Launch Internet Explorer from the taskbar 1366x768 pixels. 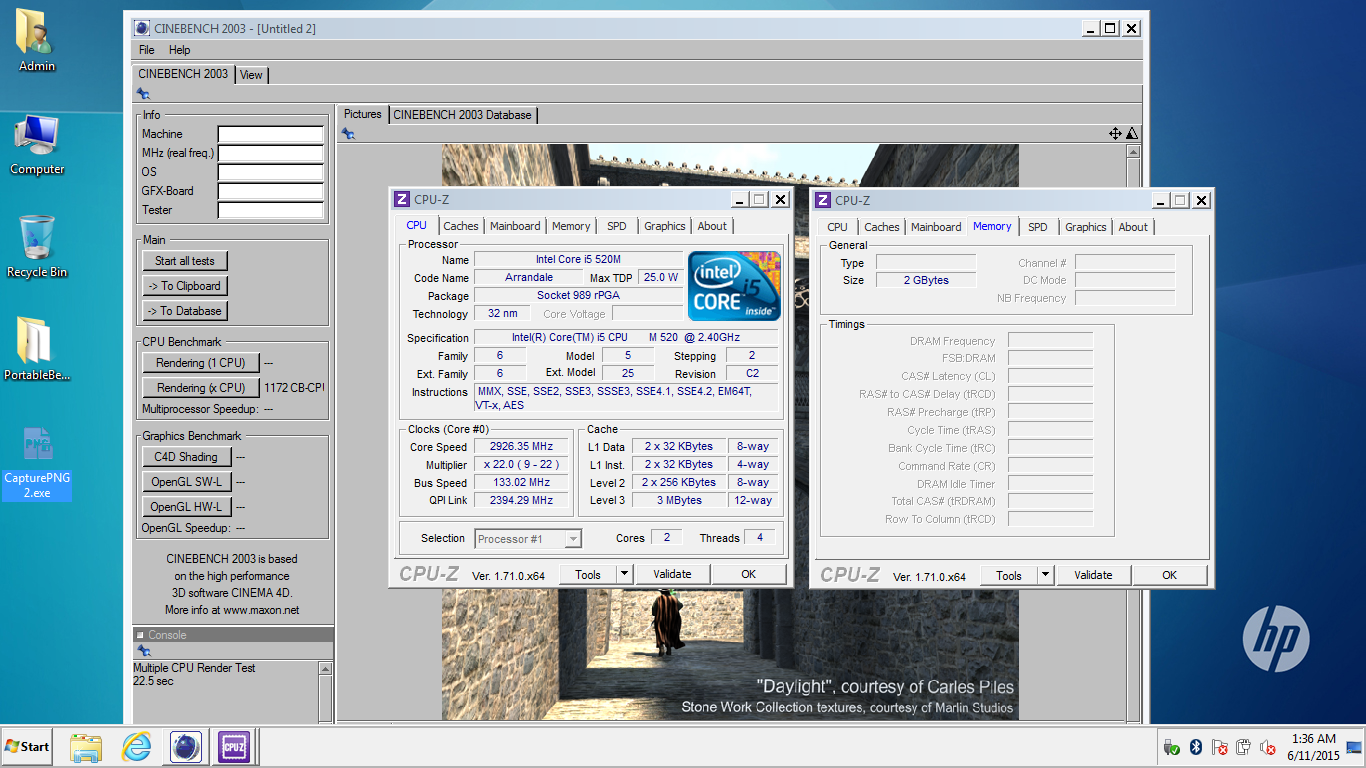(136, 747)
